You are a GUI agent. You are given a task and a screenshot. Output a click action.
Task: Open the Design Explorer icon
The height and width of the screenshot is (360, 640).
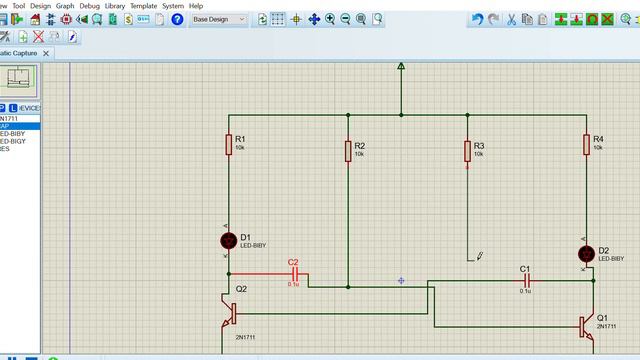tap(113, 19)
